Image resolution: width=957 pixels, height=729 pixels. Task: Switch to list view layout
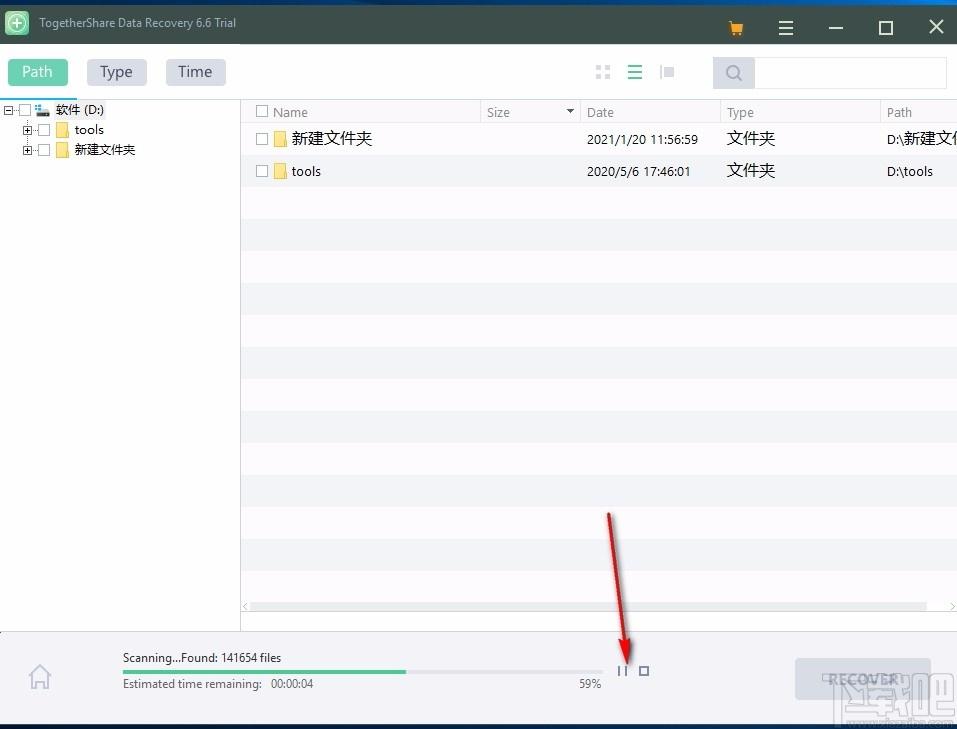tap(634, 72)
